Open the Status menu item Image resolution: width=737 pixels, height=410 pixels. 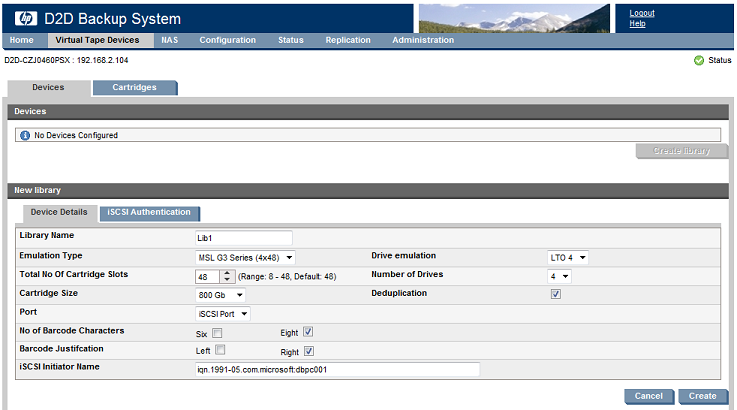pos(290,40)
